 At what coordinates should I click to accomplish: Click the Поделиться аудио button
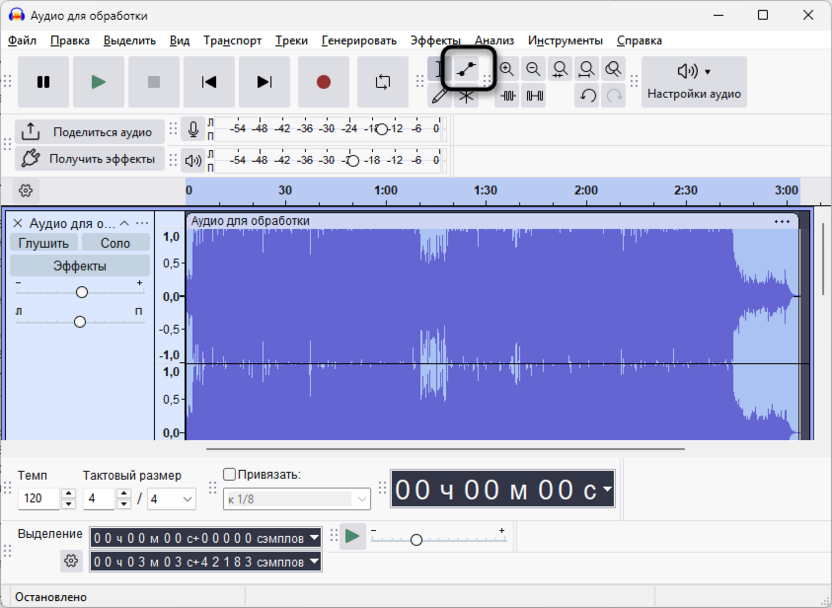click(x=90, y=132)
